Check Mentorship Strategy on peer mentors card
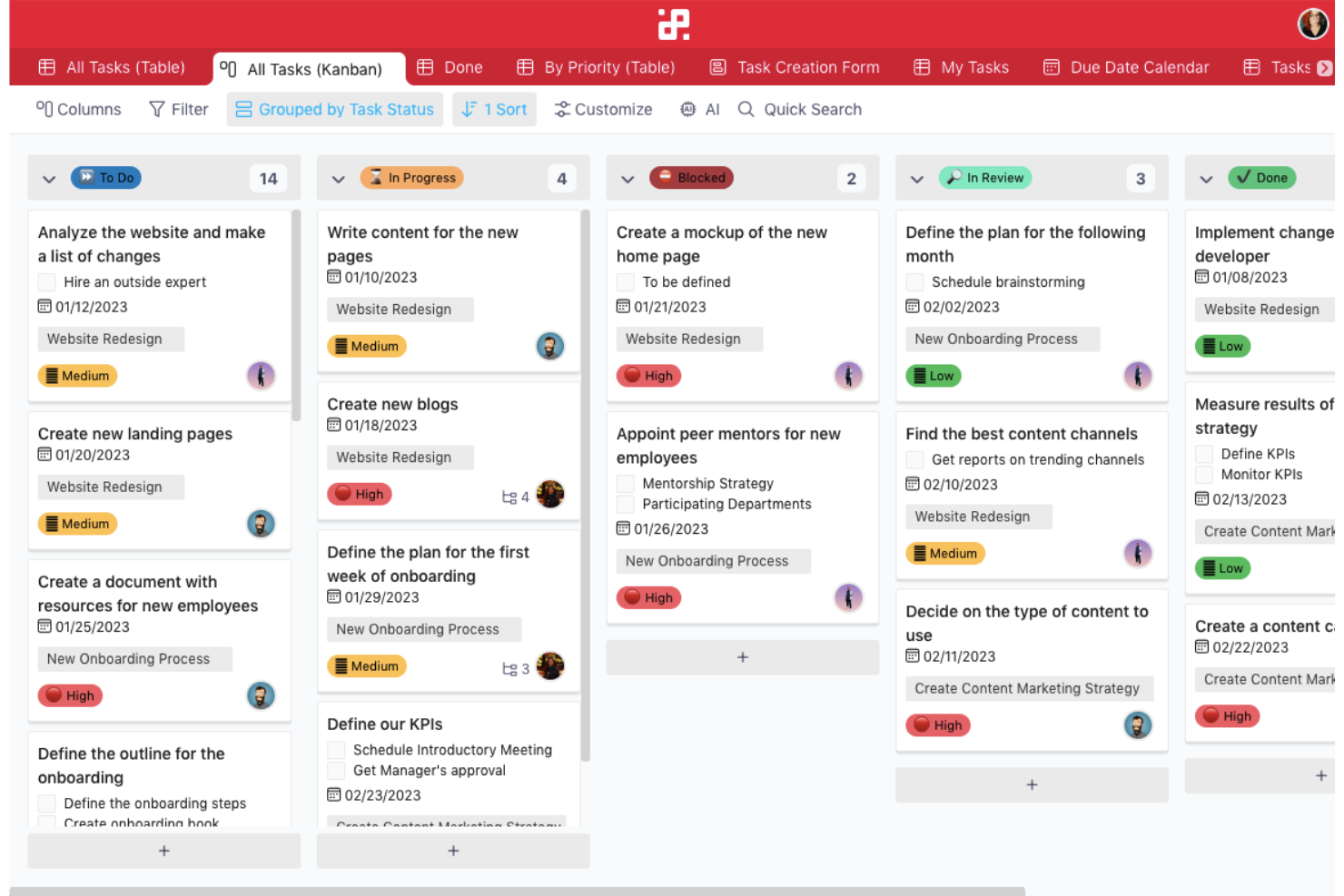 click(x=625, y=483)
